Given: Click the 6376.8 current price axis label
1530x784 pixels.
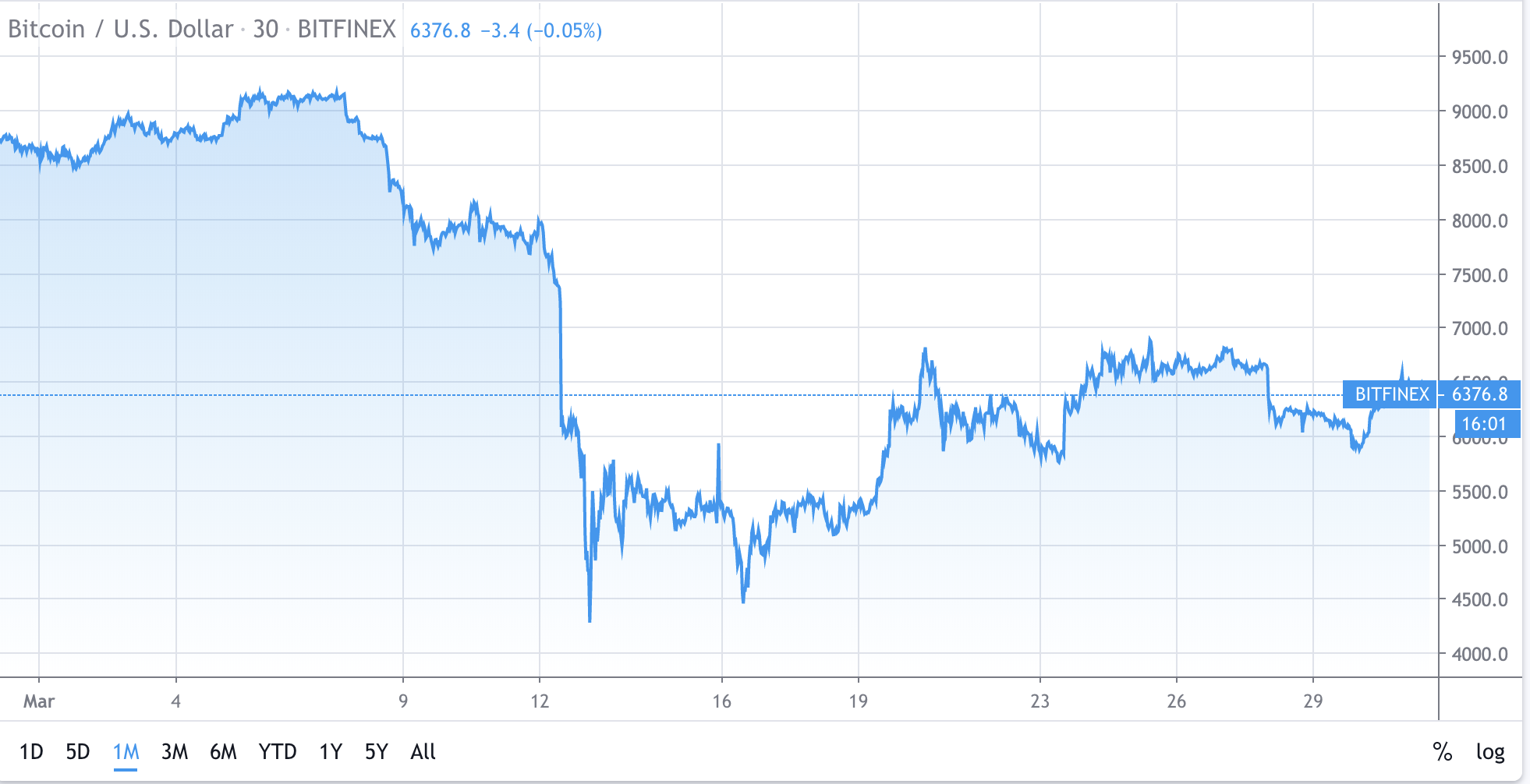Looking at the screenshot, I should 1480,394.
